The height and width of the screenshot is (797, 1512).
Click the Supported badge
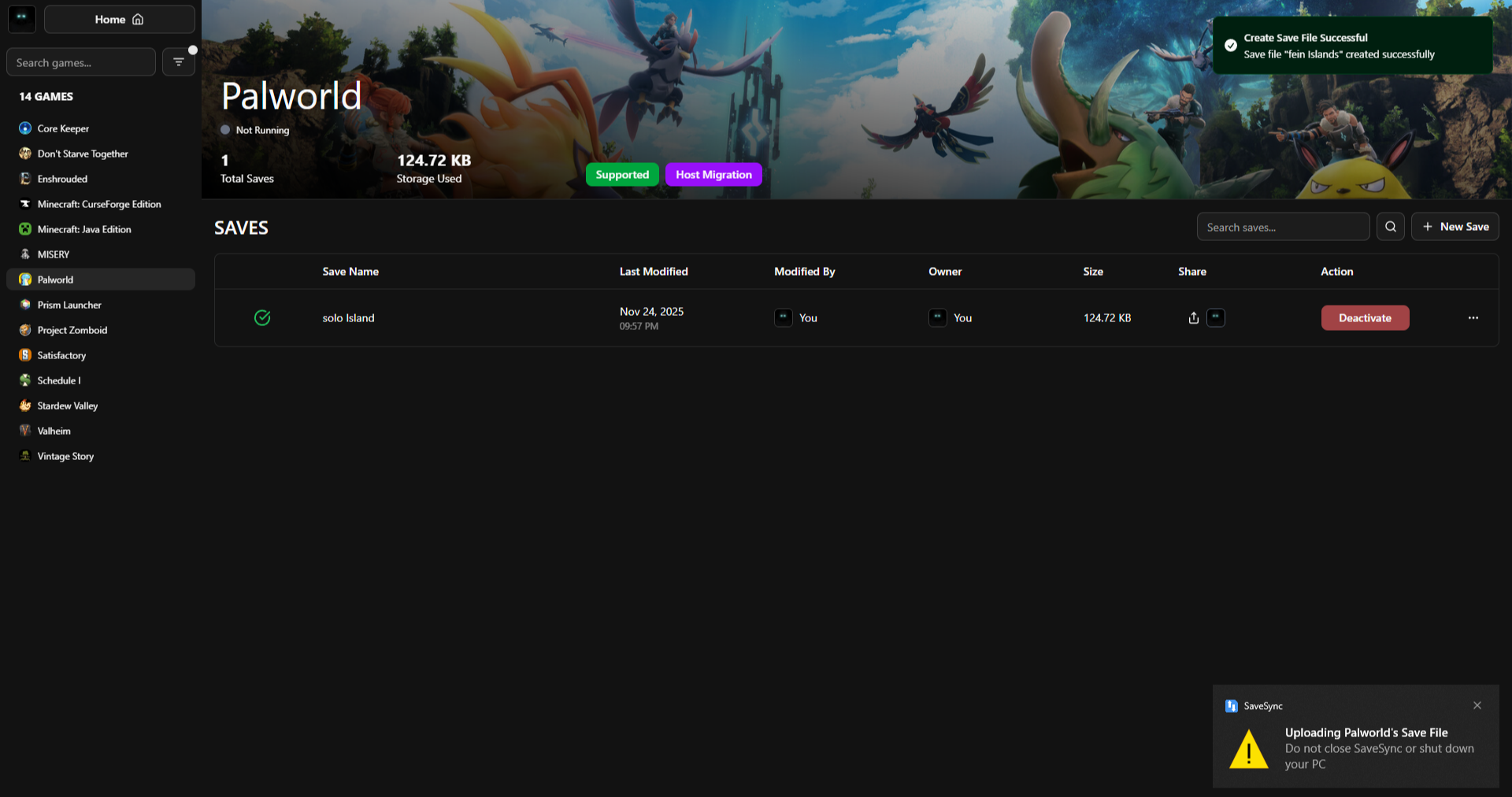(622, 175)
